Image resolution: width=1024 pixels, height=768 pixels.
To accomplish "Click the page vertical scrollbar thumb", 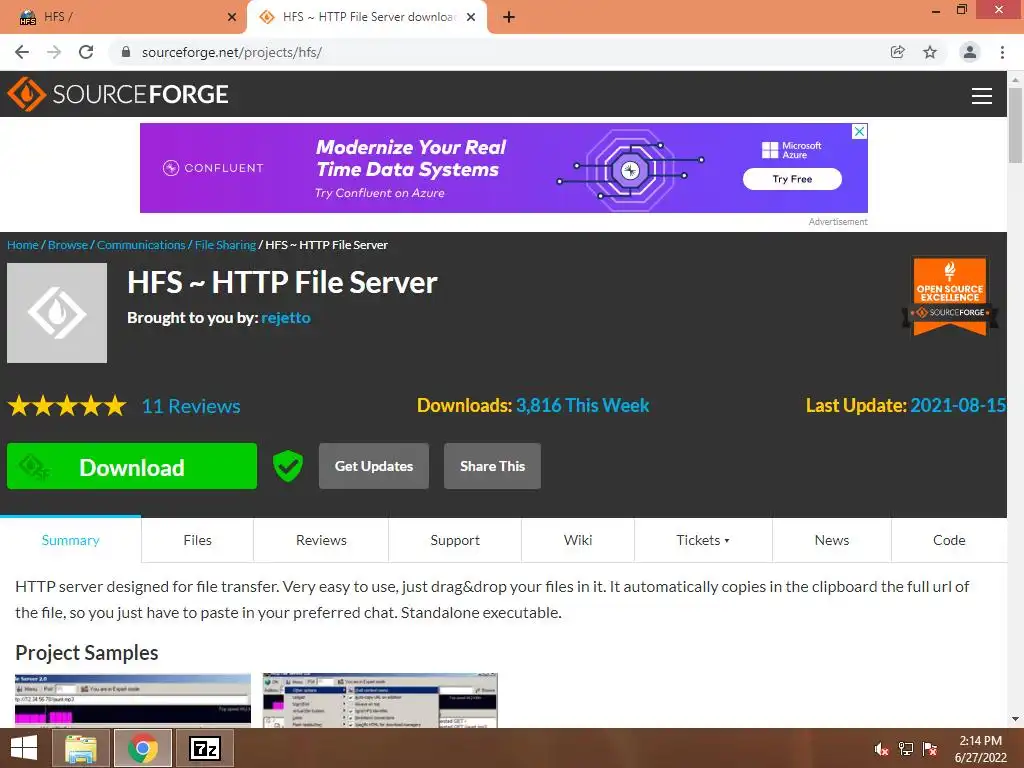I will click(x=1016, y=124).
